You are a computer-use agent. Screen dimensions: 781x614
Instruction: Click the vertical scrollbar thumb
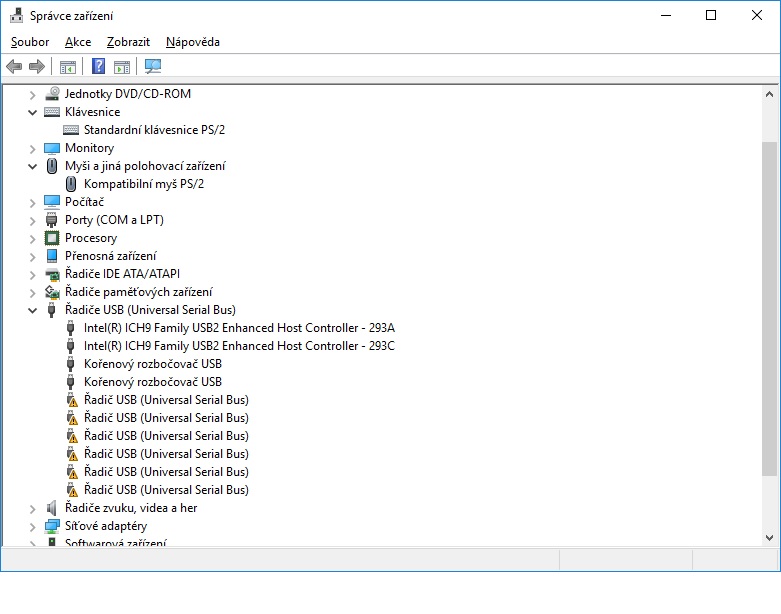pos(769,309)
